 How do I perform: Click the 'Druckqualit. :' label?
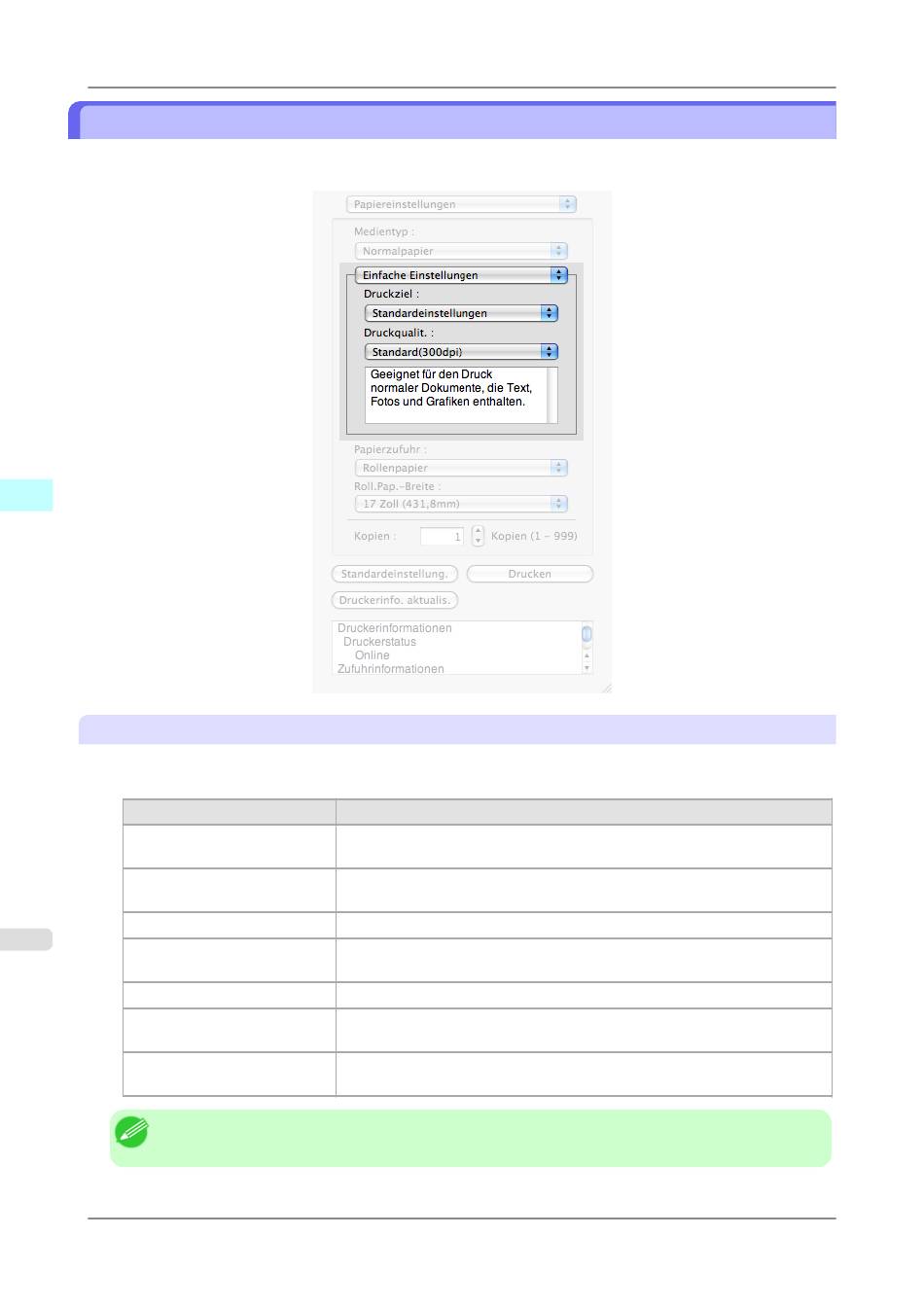[399, 333]
